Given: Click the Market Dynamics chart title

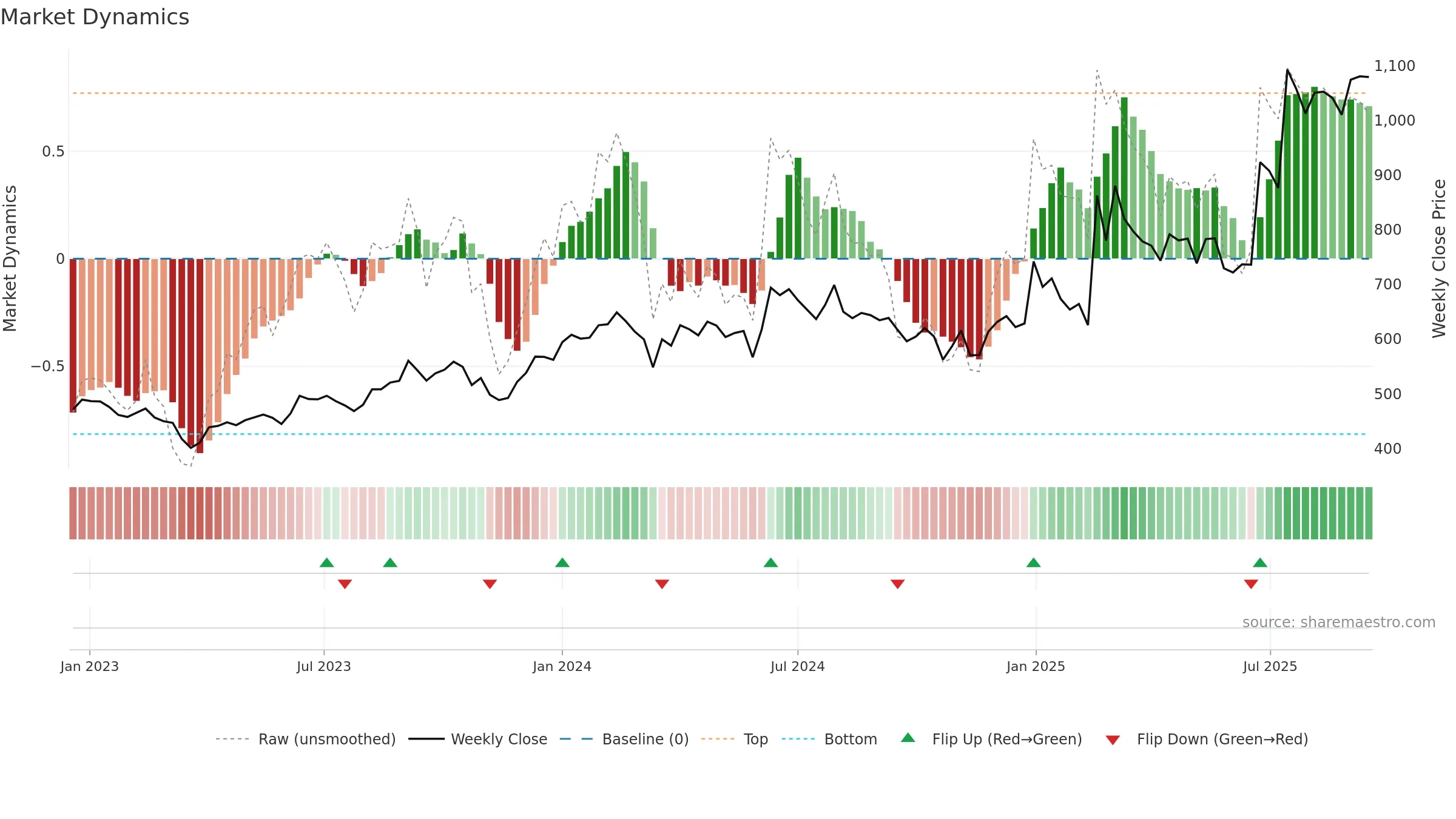Looking at the screenshot, I should (x=95, y=17).
